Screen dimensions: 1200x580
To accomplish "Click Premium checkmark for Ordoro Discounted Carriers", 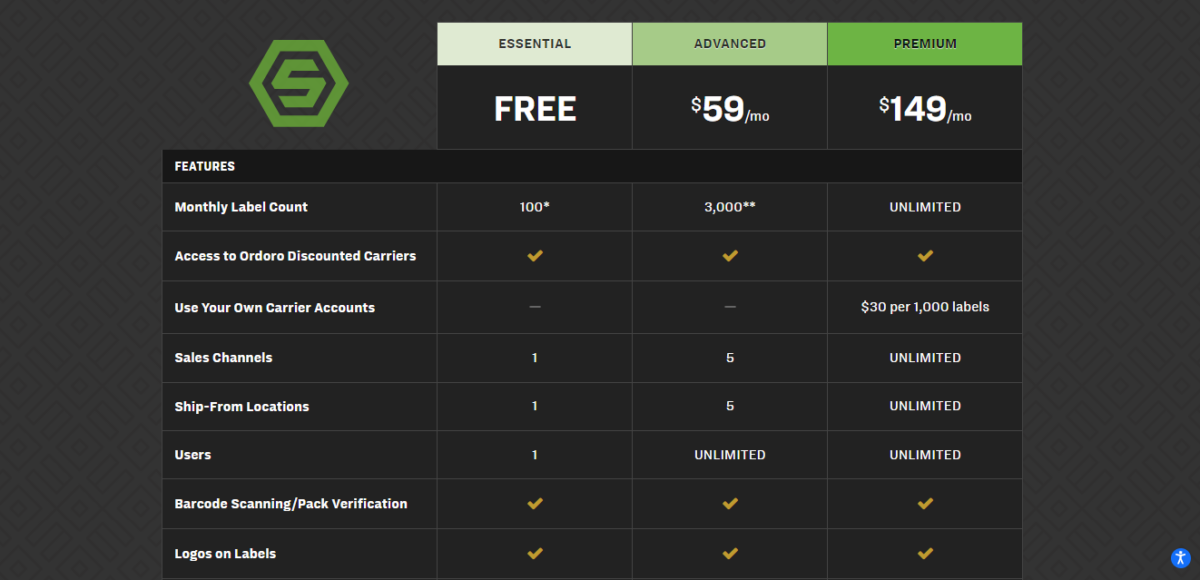I will (x=925, y=256).
